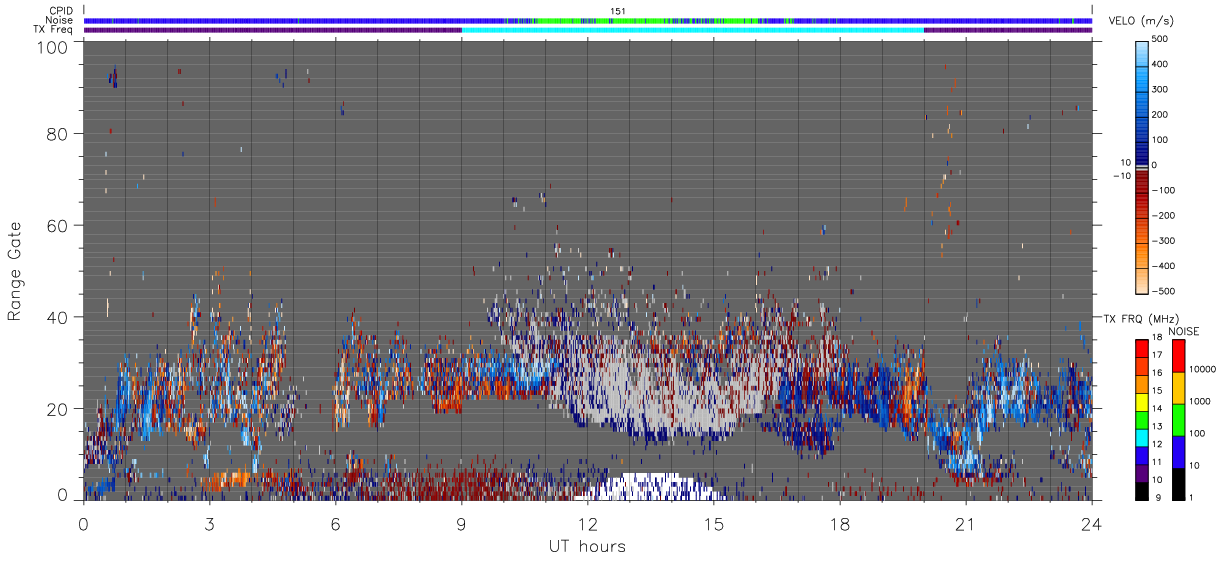Click the 17 label in TX FRQ legend
The image size is (1228, 567).
pyautogui.click(x=1157, y=355)
